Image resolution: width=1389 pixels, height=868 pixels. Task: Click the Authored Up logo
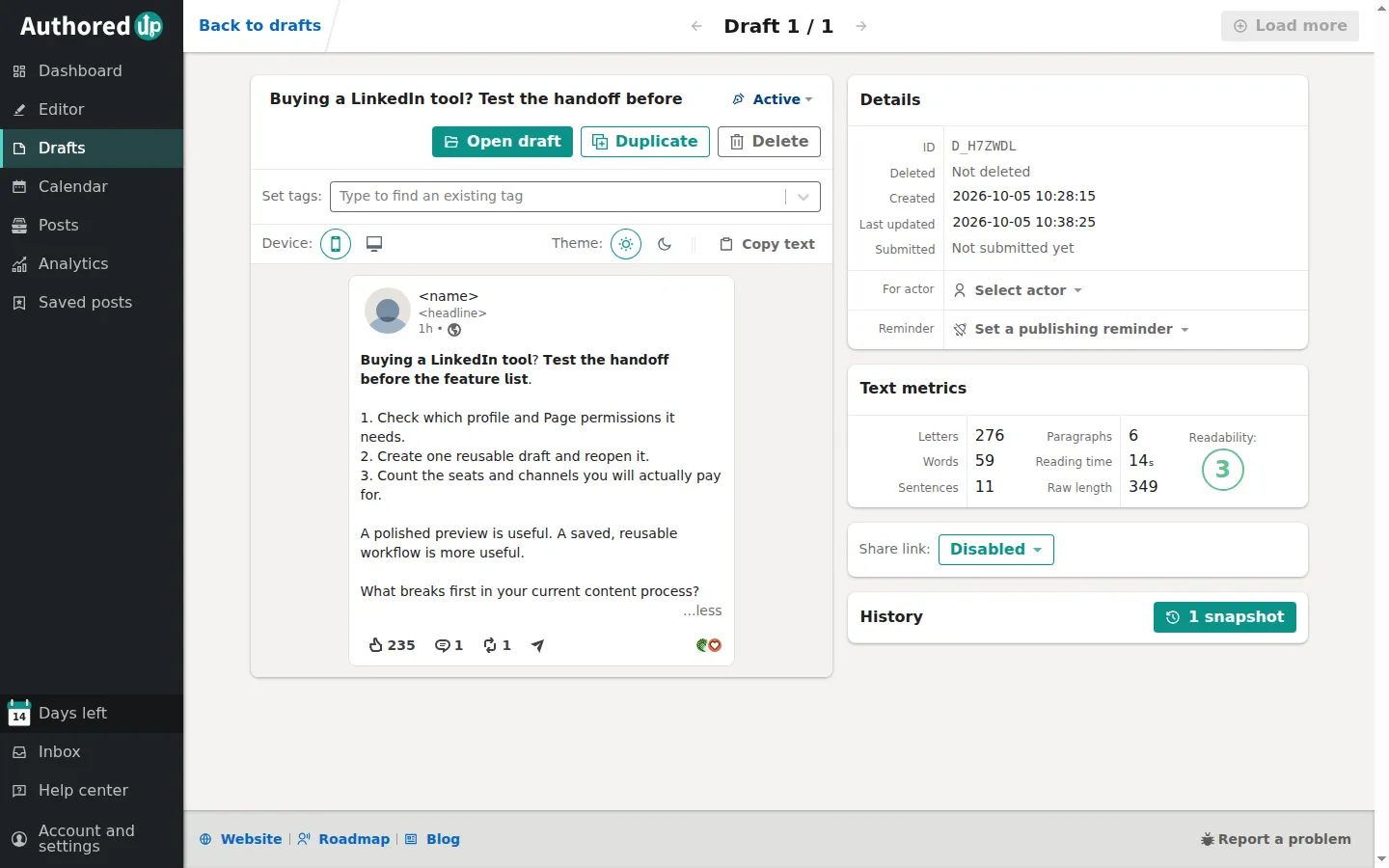coord(92,26)
